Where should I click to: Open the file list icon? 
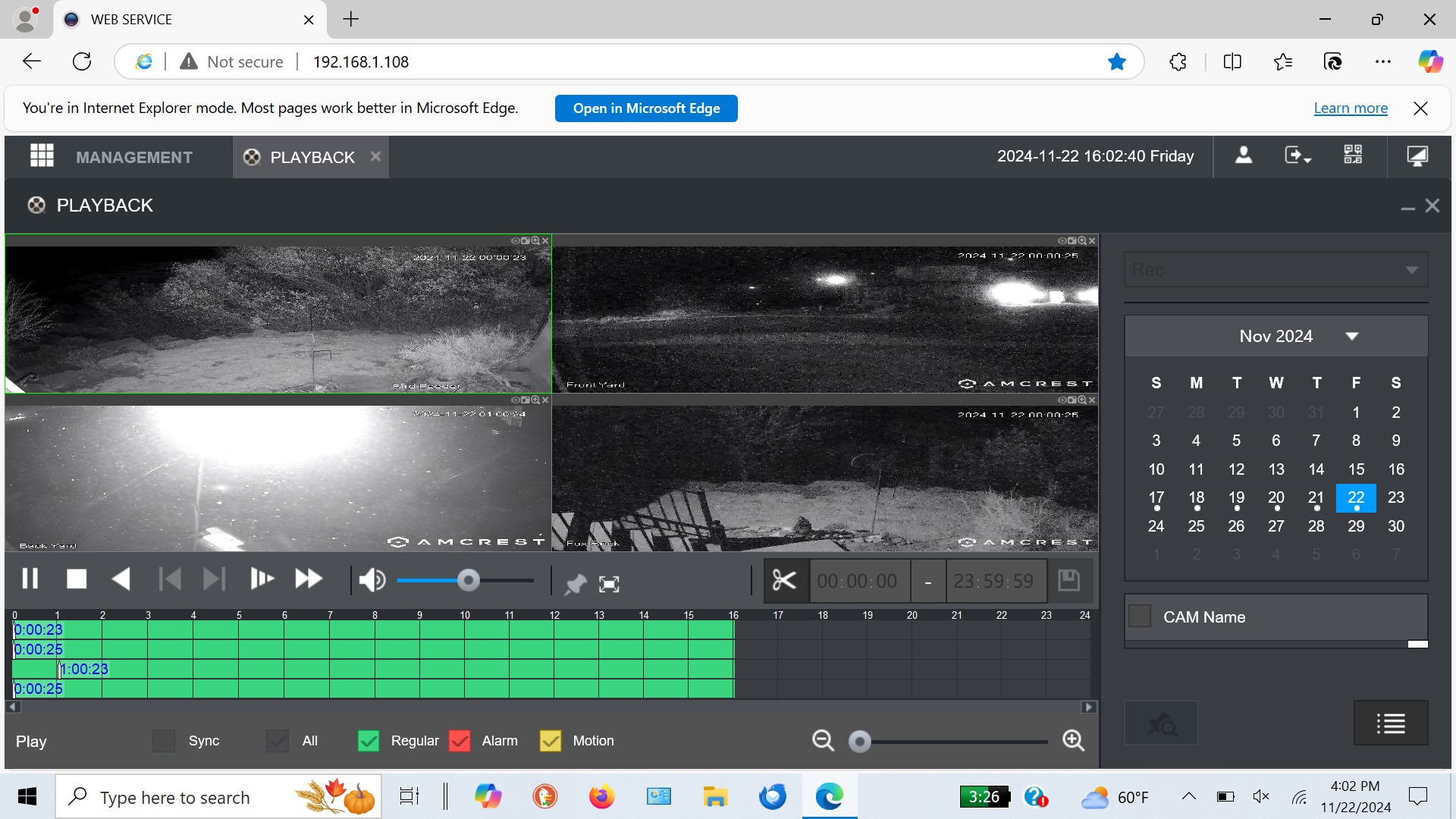tap(1391, 723)
